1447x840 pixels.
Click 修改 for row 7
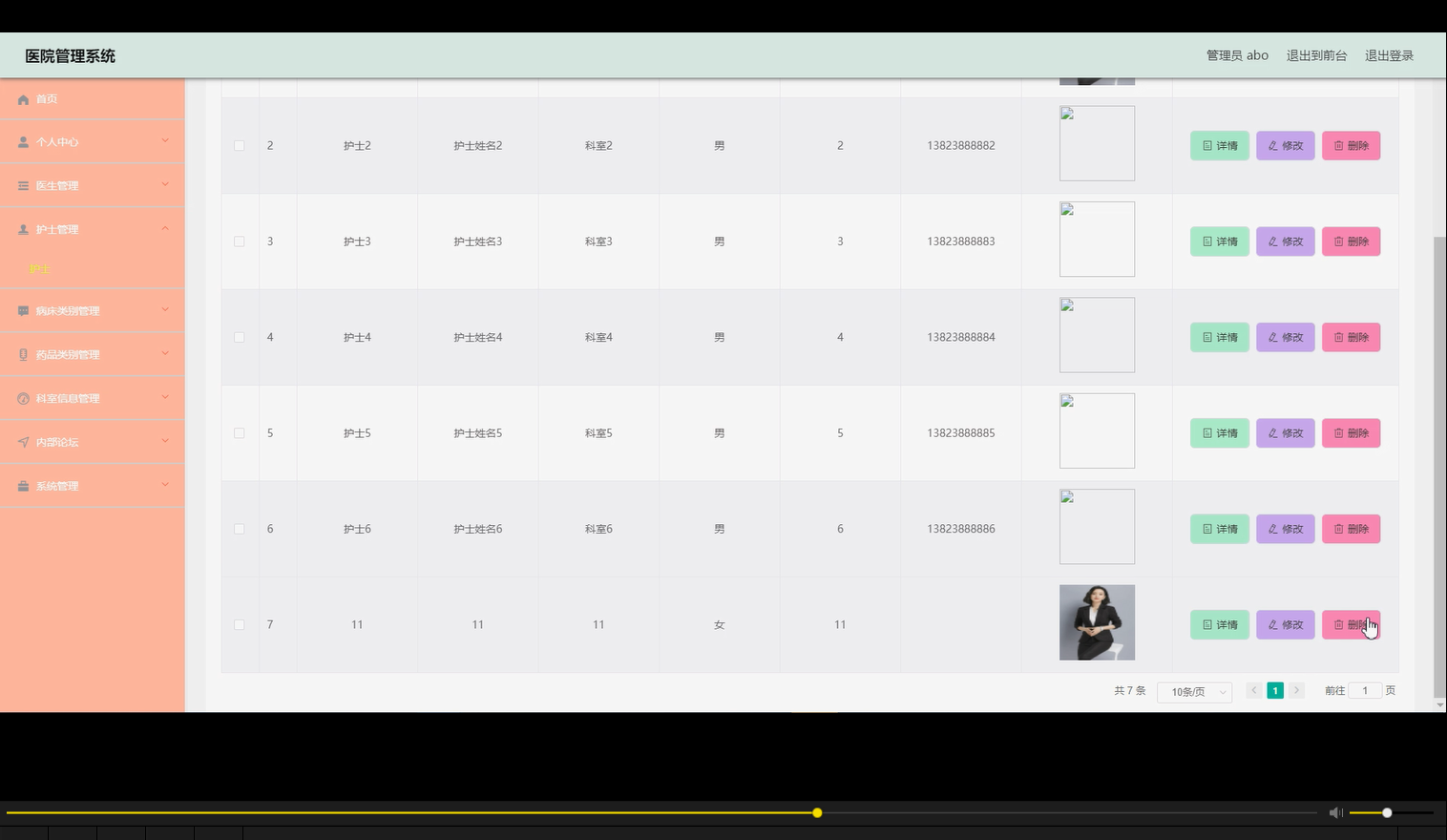1285,625
